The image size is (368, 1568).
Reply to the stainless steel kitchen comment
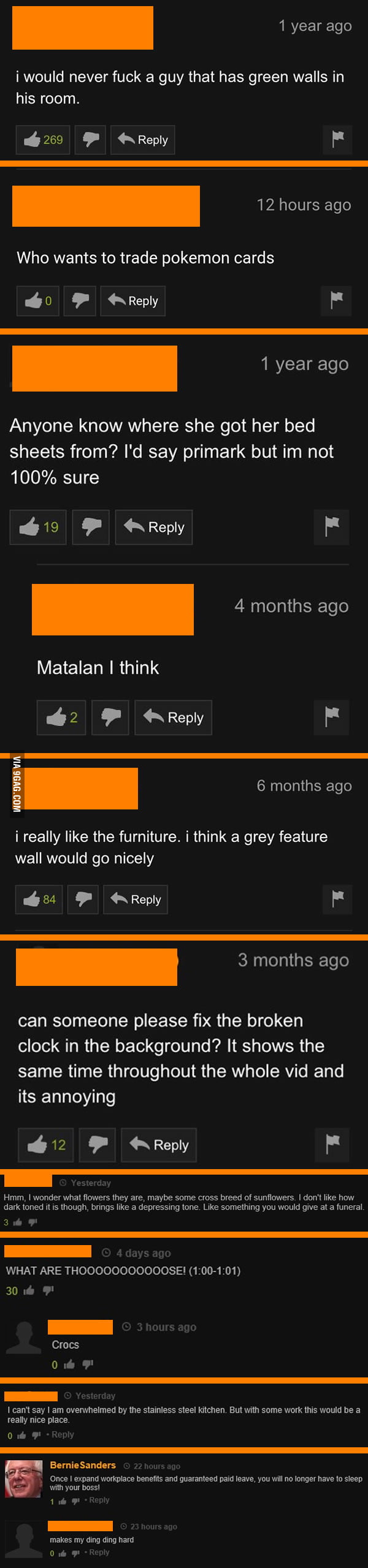pos(63,1434)
